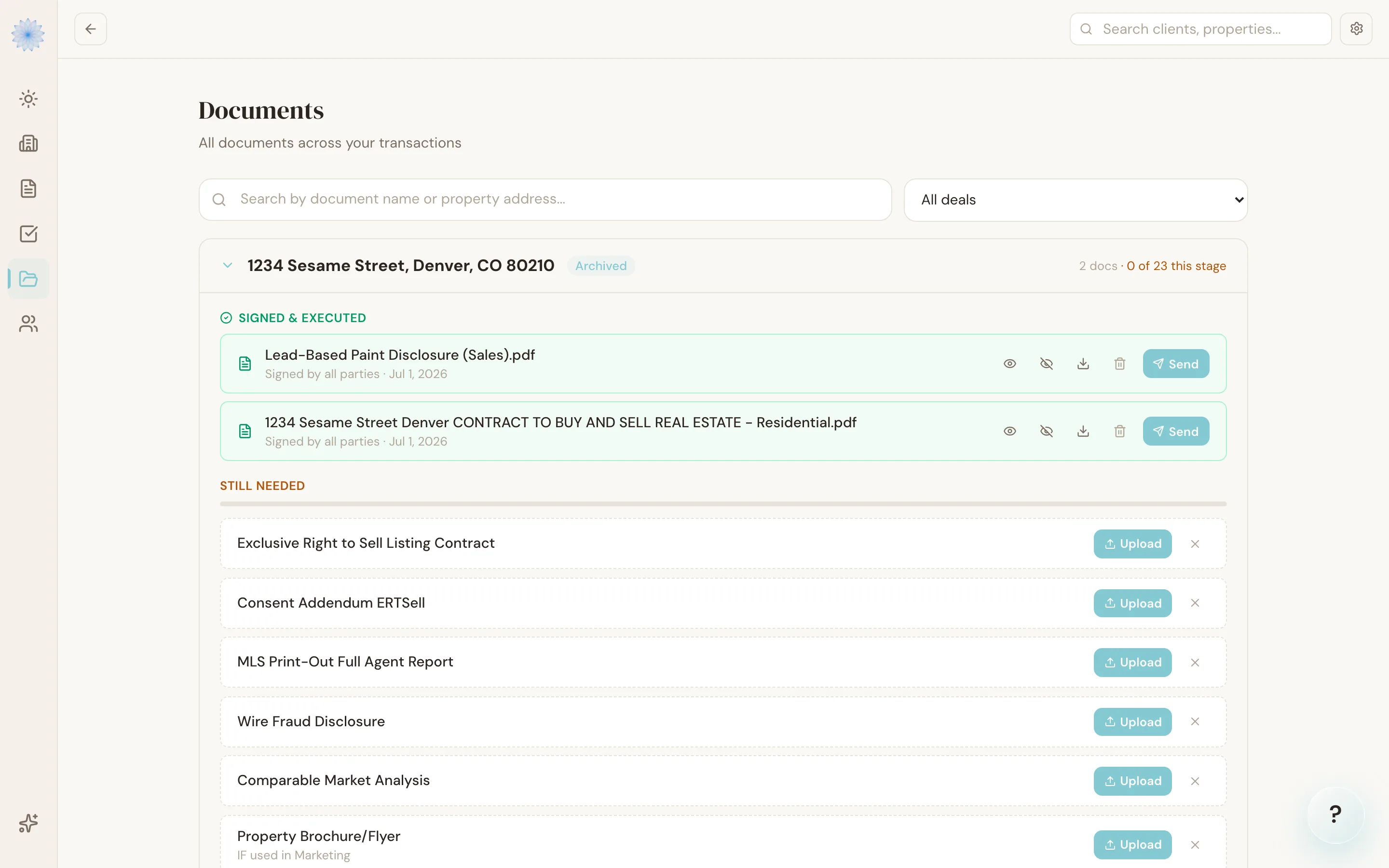Click the Lead-Based Paint Disclosure file name
1389x868 pixels.
click(399, 355)
